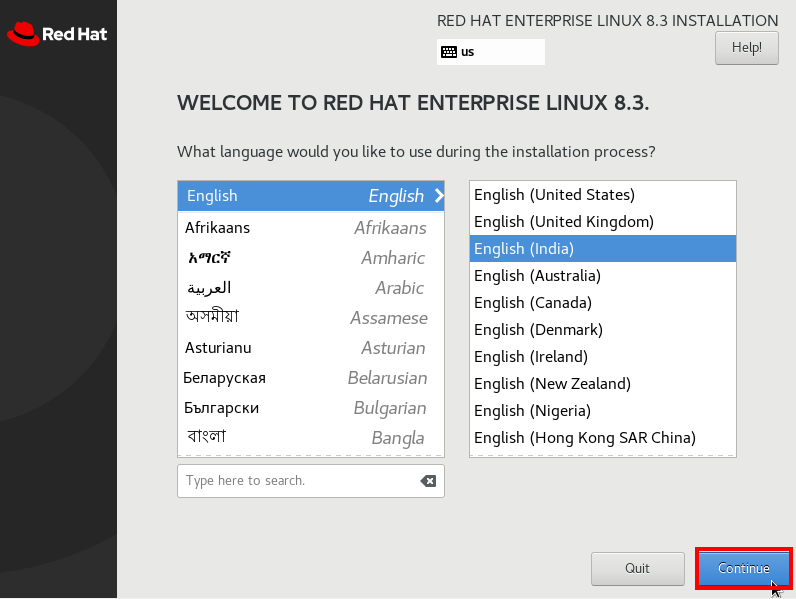Choose English (New Zealand) locale
The height and width of the screenshot is (599, 796).
pyautogui.click(x=603, y=383)
